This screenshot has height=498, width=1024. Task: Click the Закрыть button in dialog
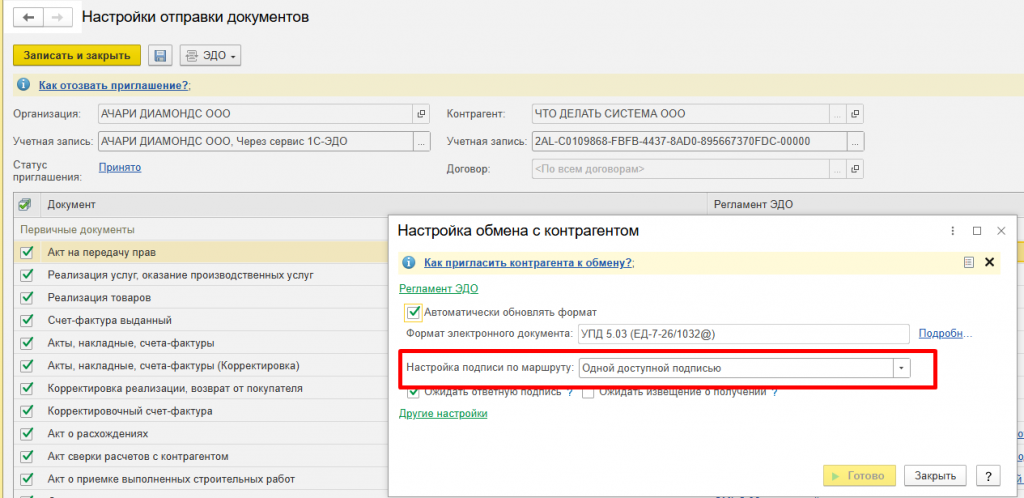(935, 475)
